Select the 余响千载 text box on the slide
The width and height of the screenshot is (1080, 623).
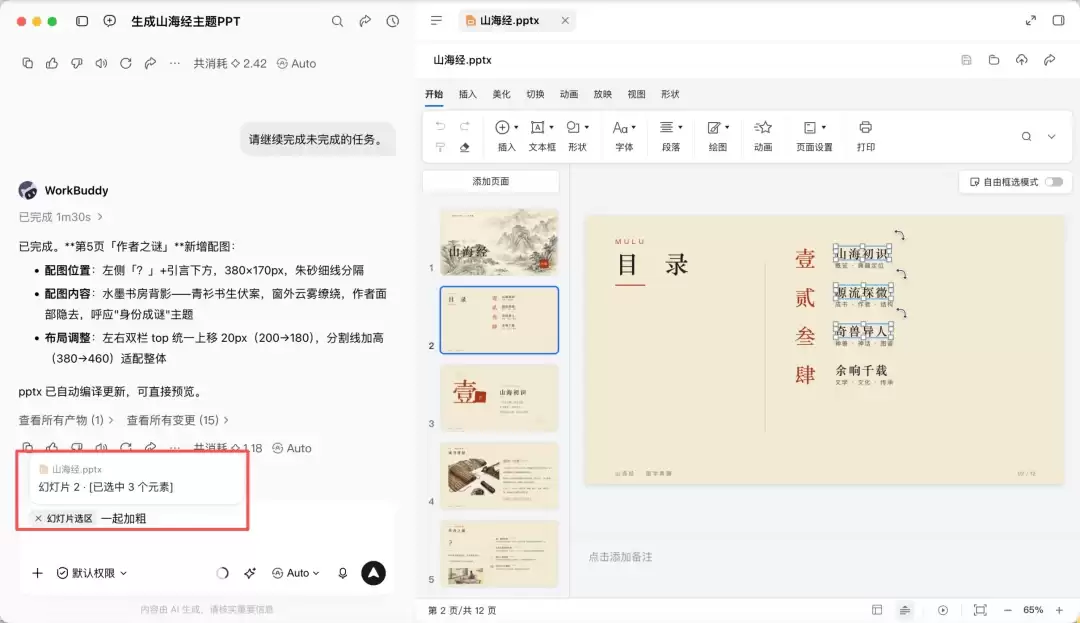[861, 370]
